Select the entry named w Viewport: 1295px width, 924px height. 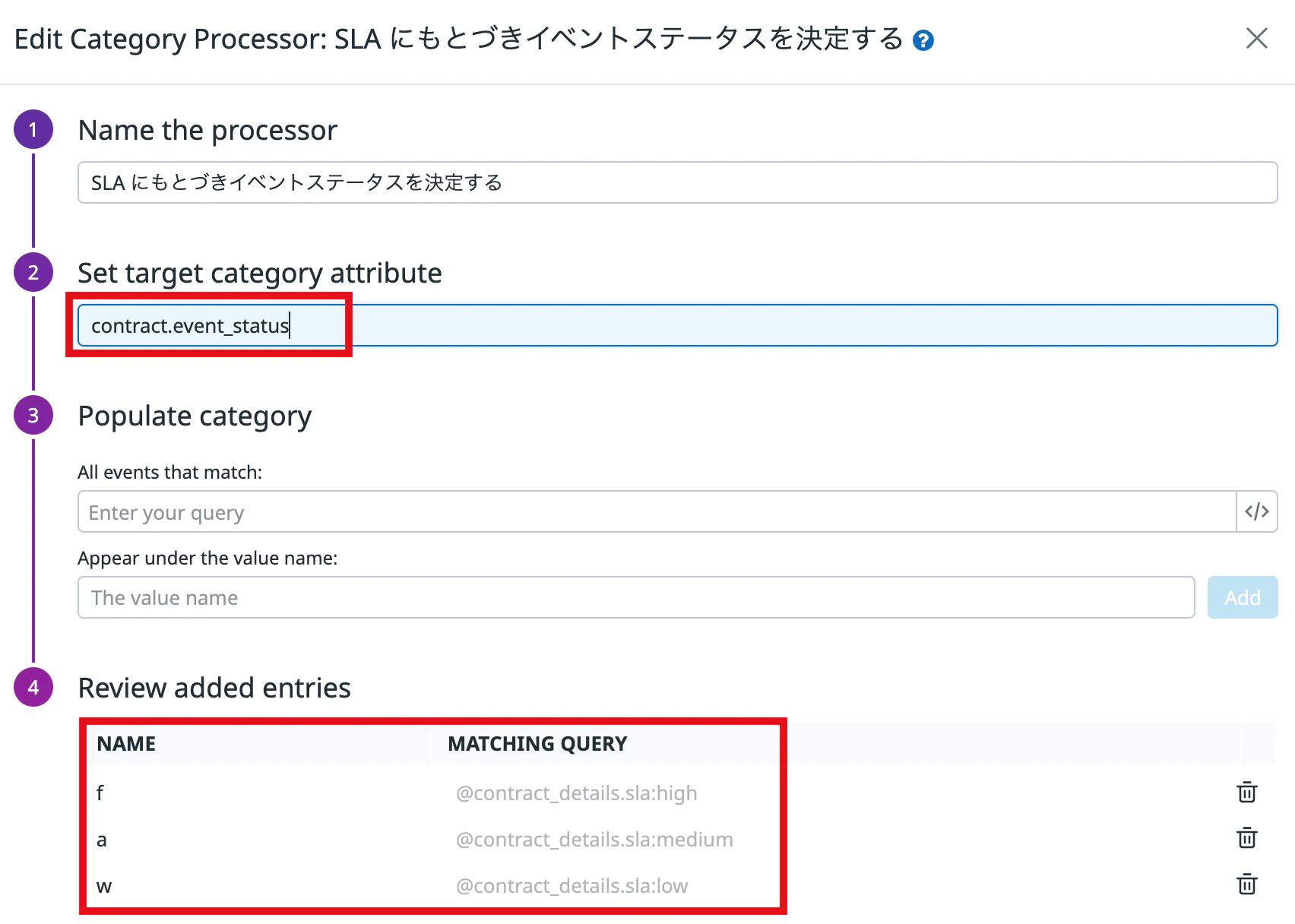104,886
